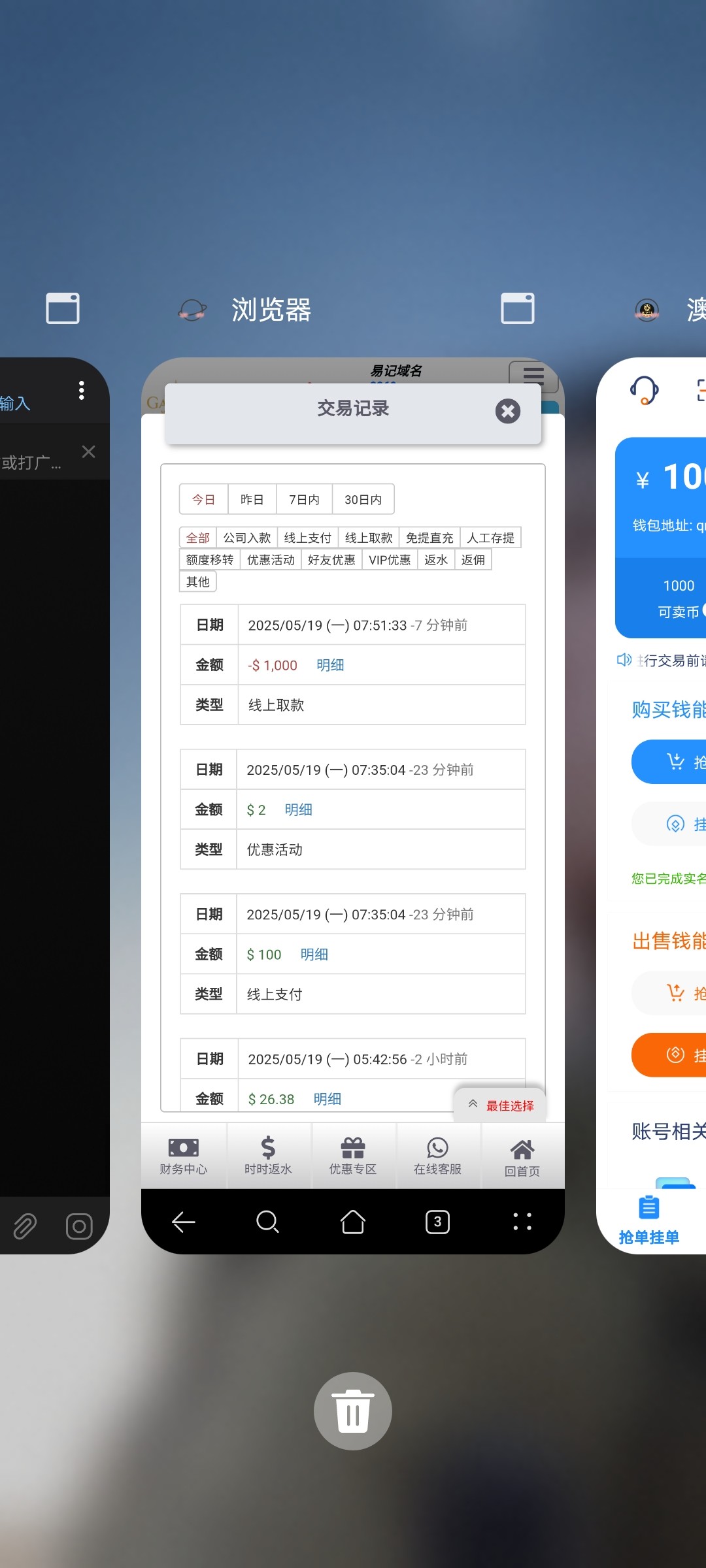The image size is (706, 1568).
Task: Open 明细 link for -$1,000 withdrawal
Action: pyautogui.click(x=330, y=665)
